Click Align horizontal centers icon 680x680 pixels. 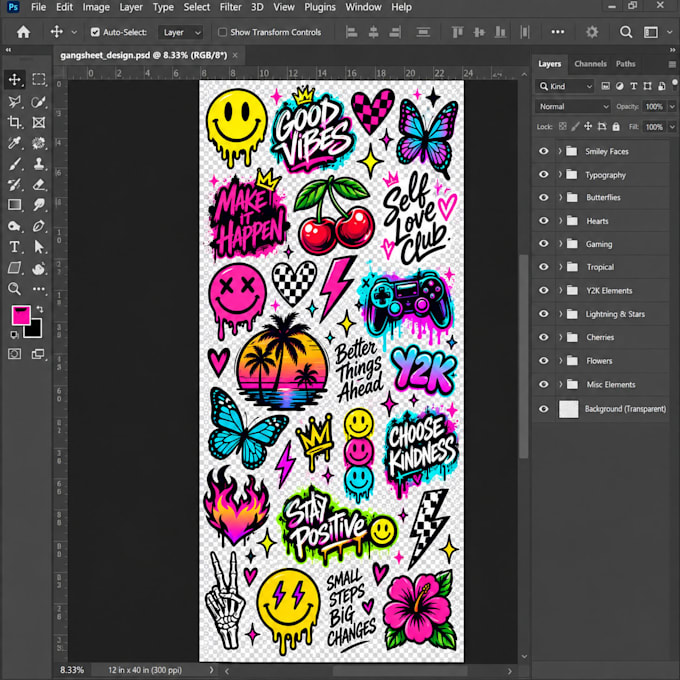(x=373, y=32)
